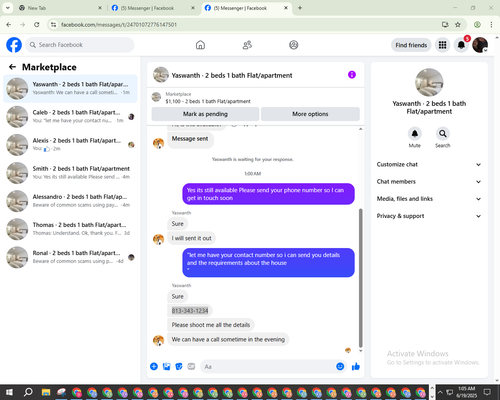
Task: Open conversation info purple icon
Action: coord(352,75)
